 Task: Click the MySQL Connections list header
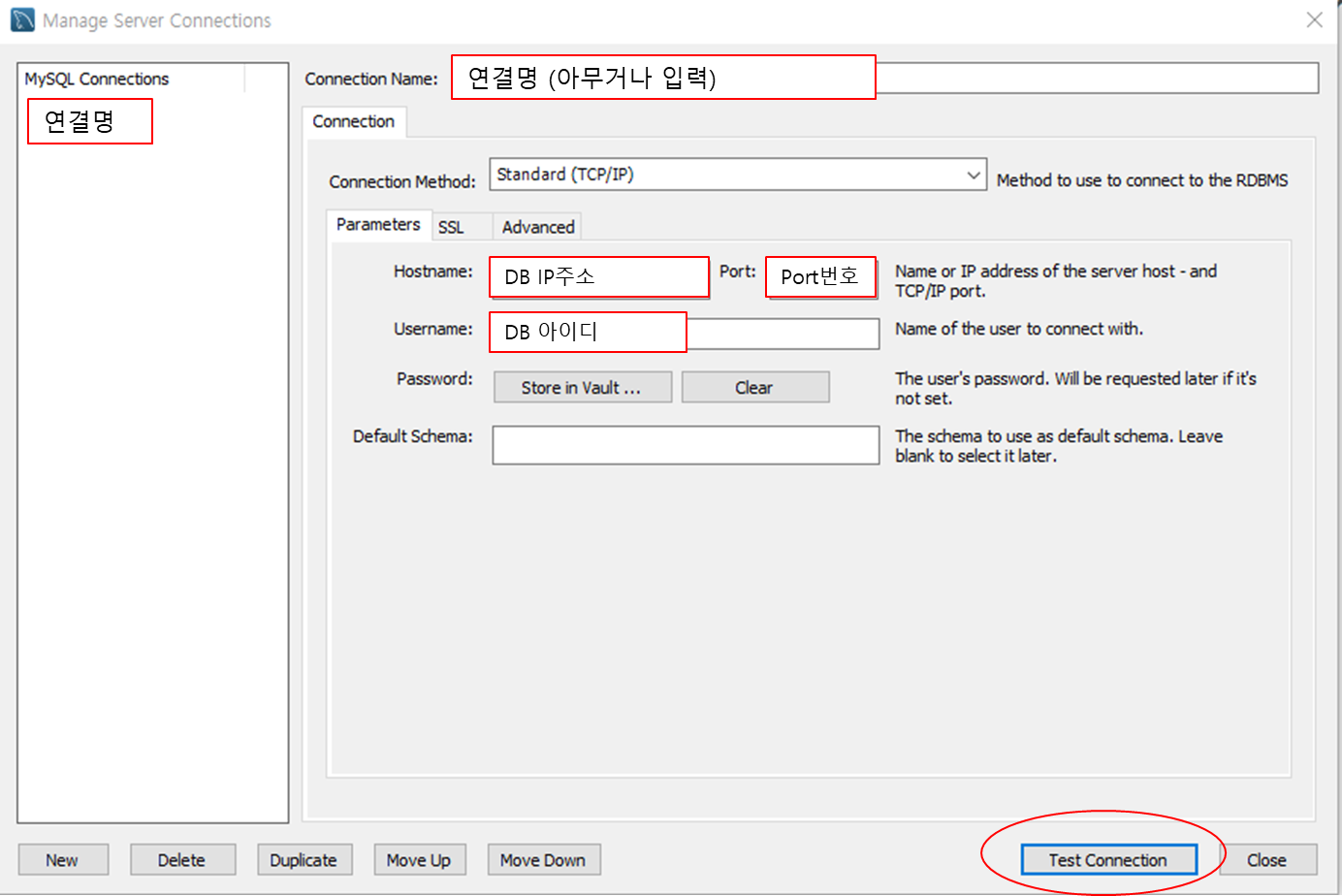(132, 80)
